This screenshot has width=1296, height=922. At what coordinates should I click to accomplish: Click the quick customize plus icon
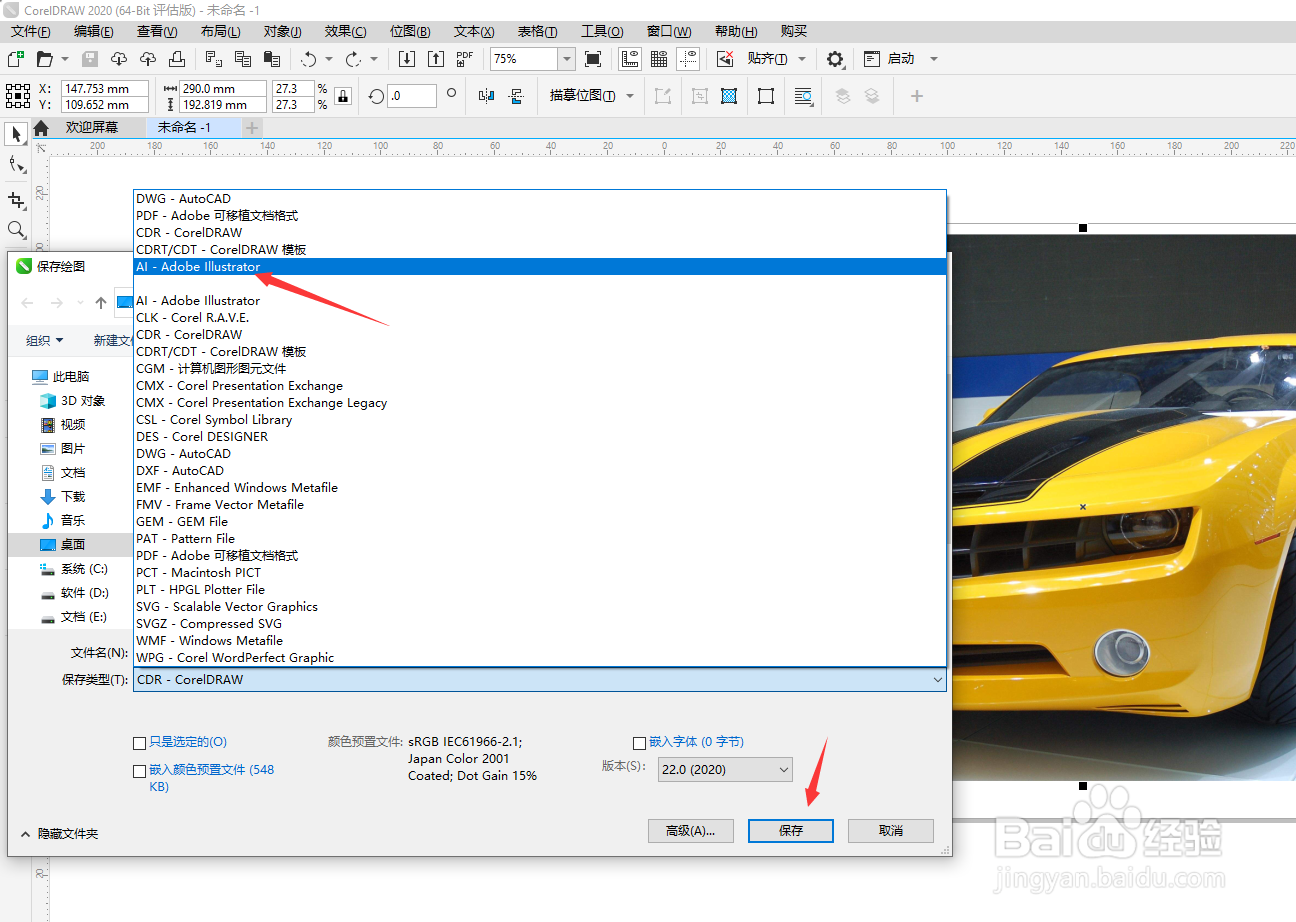917,96
